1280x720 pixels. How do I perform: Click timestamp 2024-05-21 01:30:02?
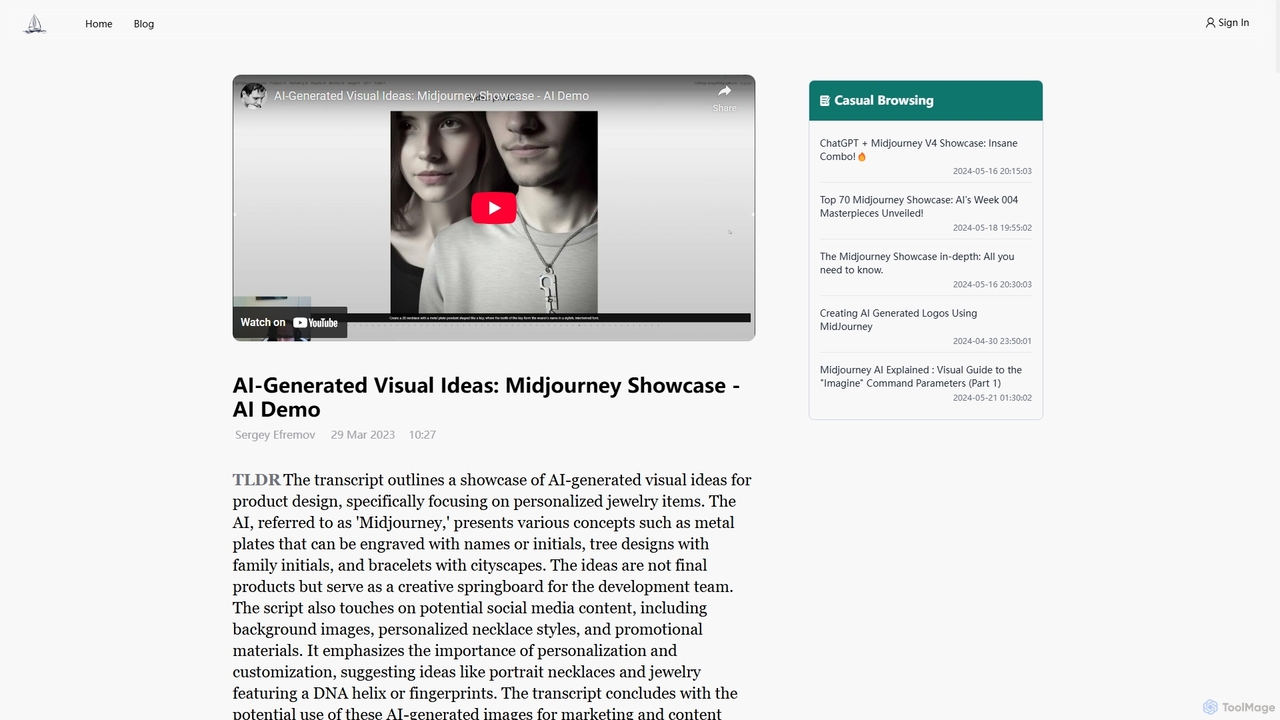[x=992, y=398]
